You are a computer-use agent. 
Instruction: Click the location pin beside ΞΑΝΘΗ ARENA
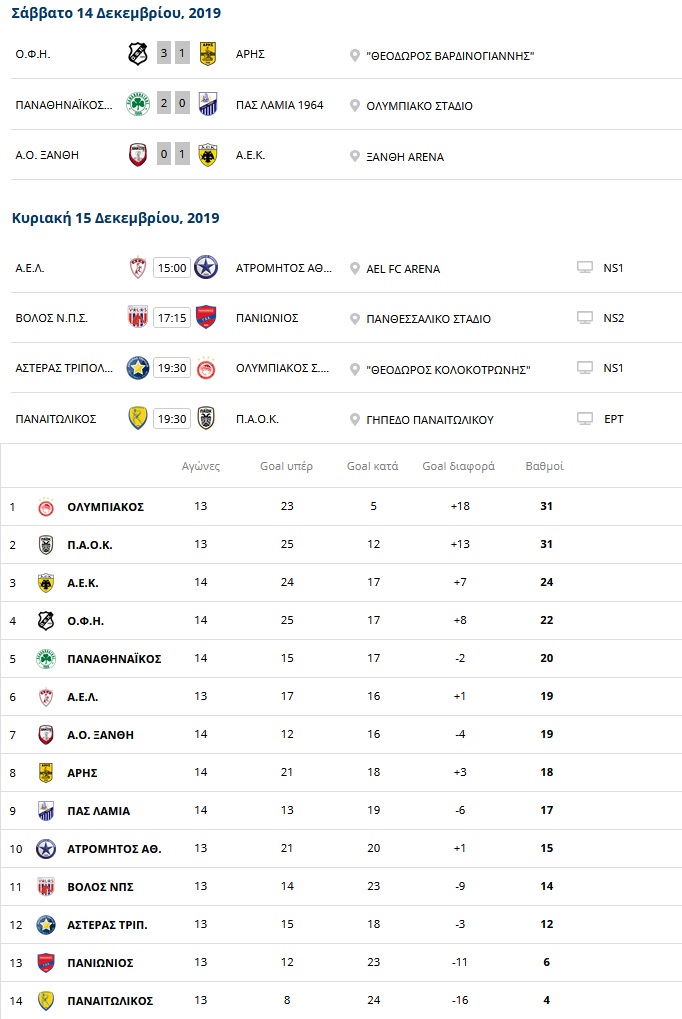[x=355, y=157]
